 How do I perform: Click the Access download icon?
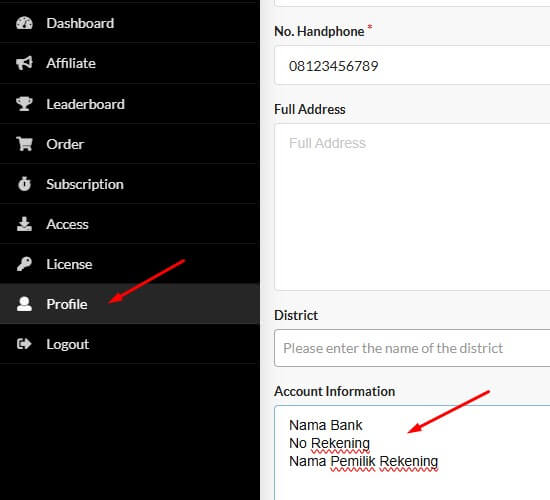24,224
